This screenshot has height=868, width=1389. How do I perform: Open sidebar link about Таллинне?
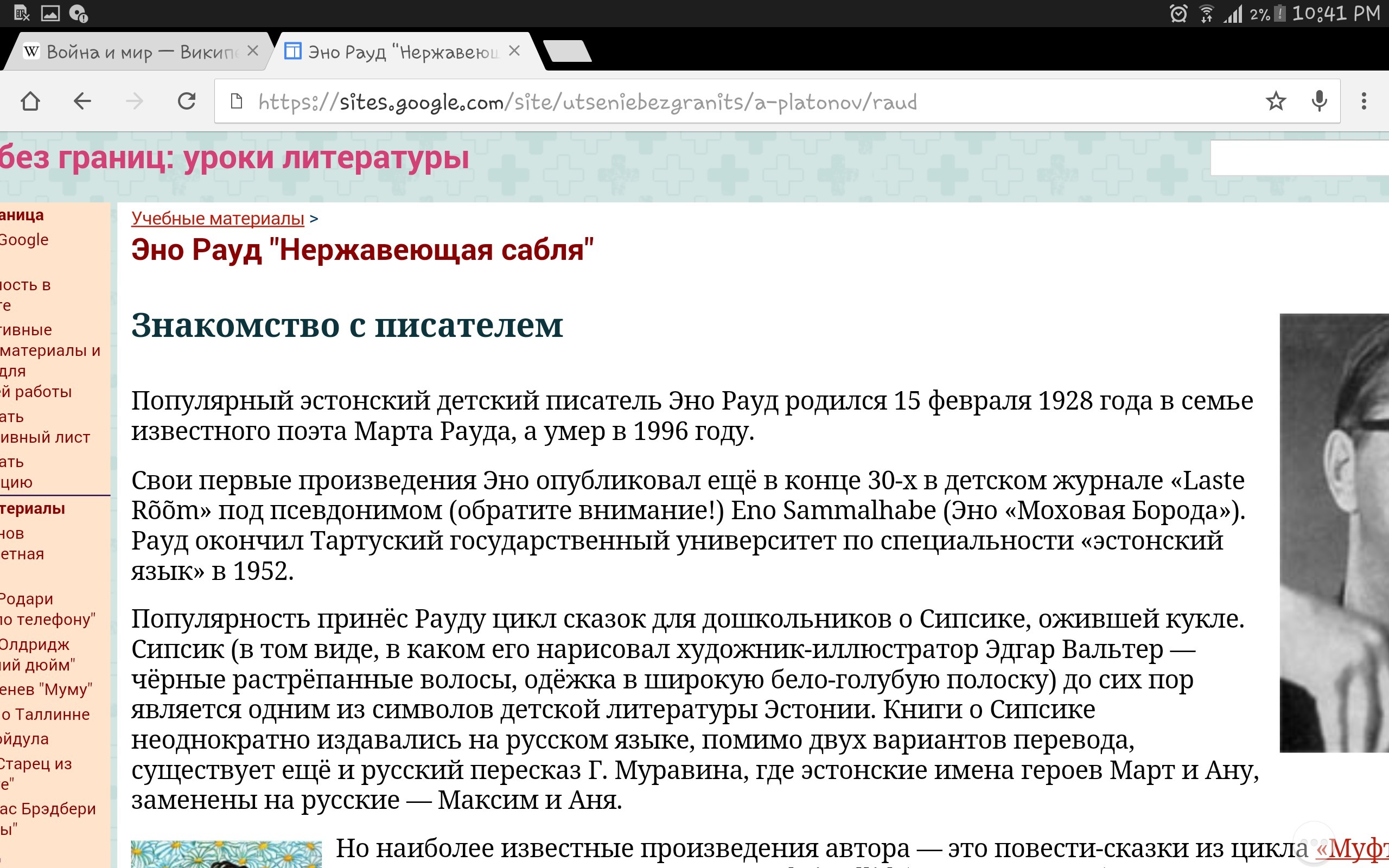pos(46,714)
